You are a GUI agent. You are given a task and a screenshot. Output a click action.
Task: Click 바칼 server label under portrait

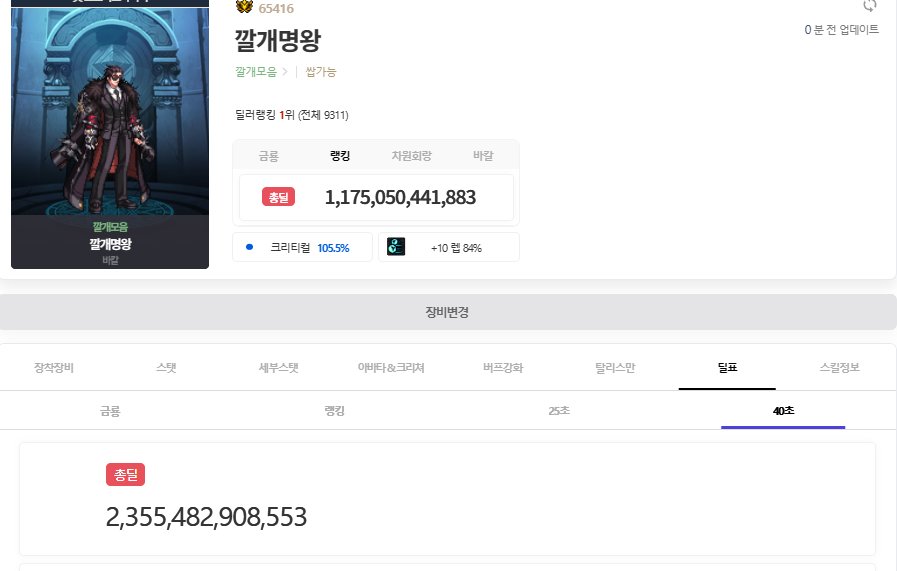pyautogui.click(x=110, y=260)
